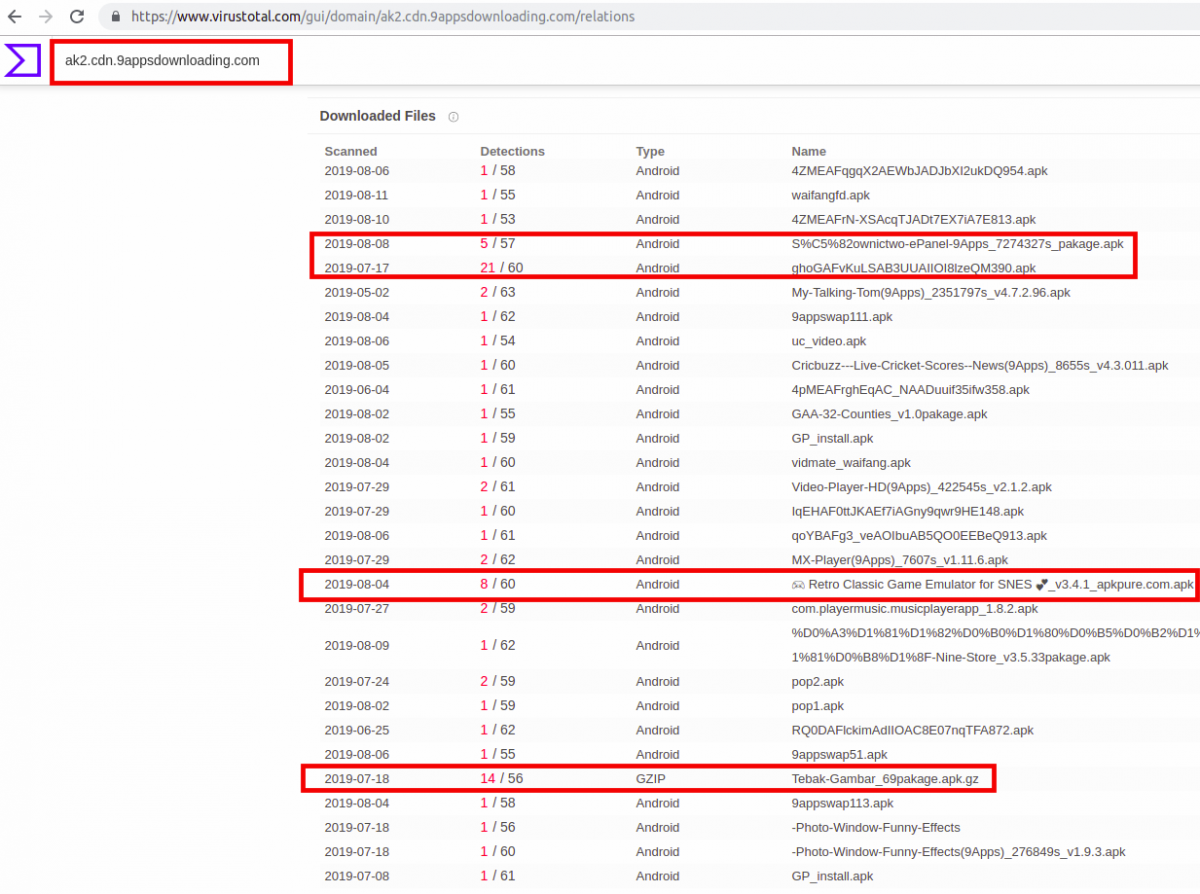Click the browser address bar URL
The width and height of the screenshot is (1200, 894).
[382, 17]
